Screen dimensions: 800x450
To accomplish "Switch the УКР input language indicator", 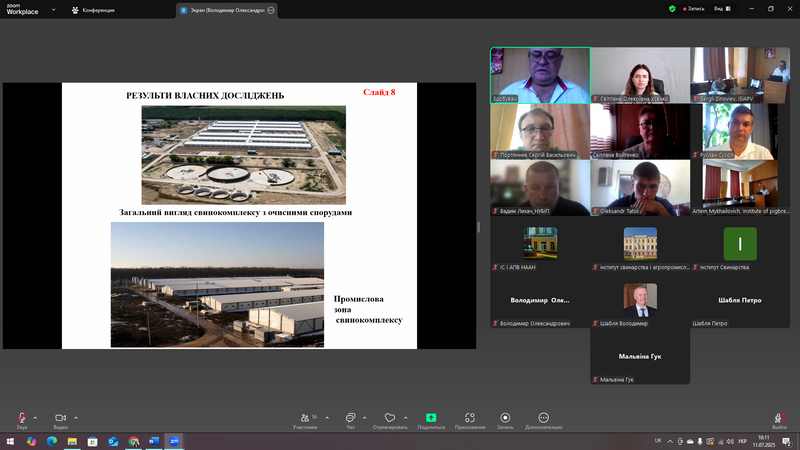I will point(742,441).
